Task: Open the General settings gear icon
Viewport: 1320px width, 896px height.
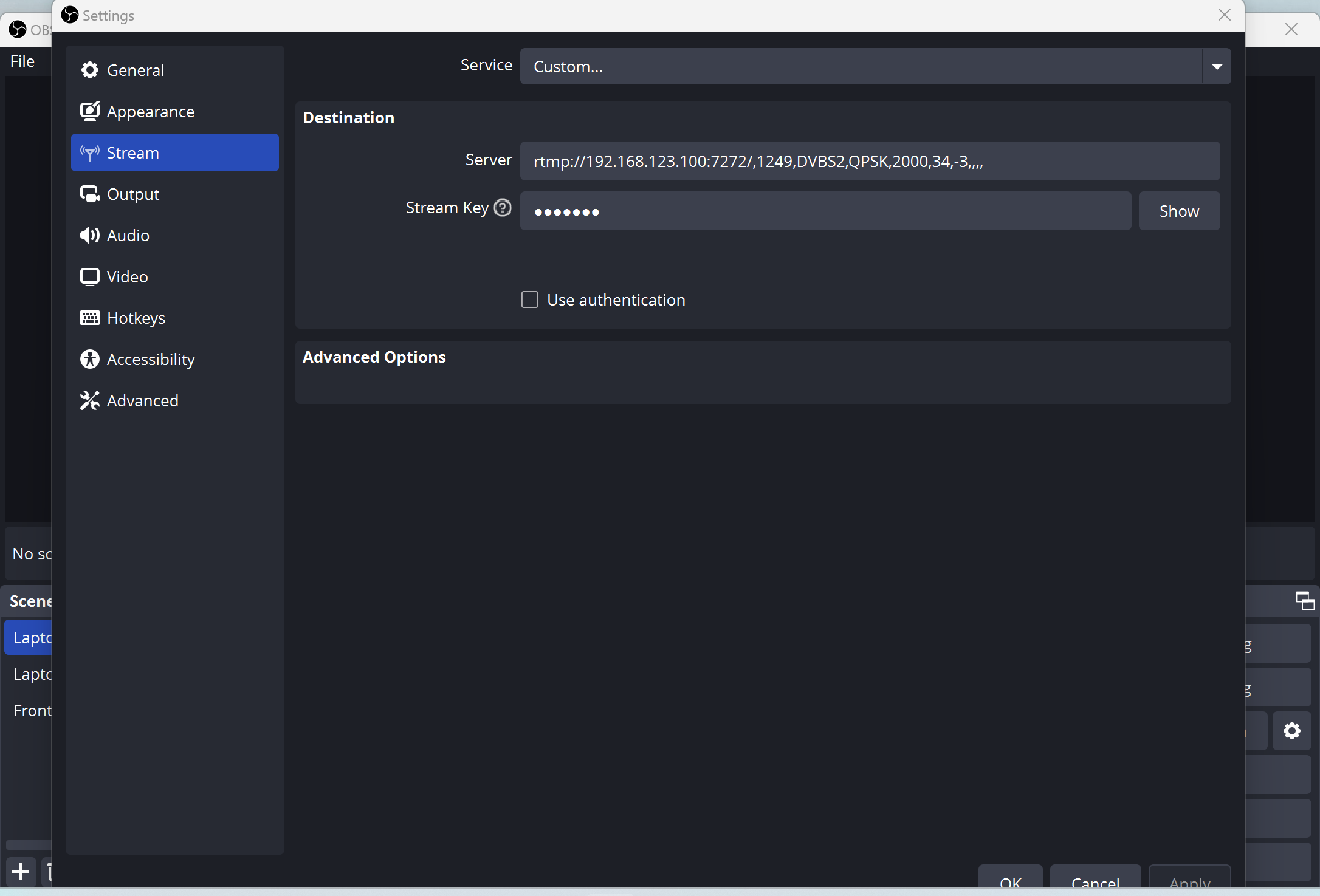Action: 90,70
